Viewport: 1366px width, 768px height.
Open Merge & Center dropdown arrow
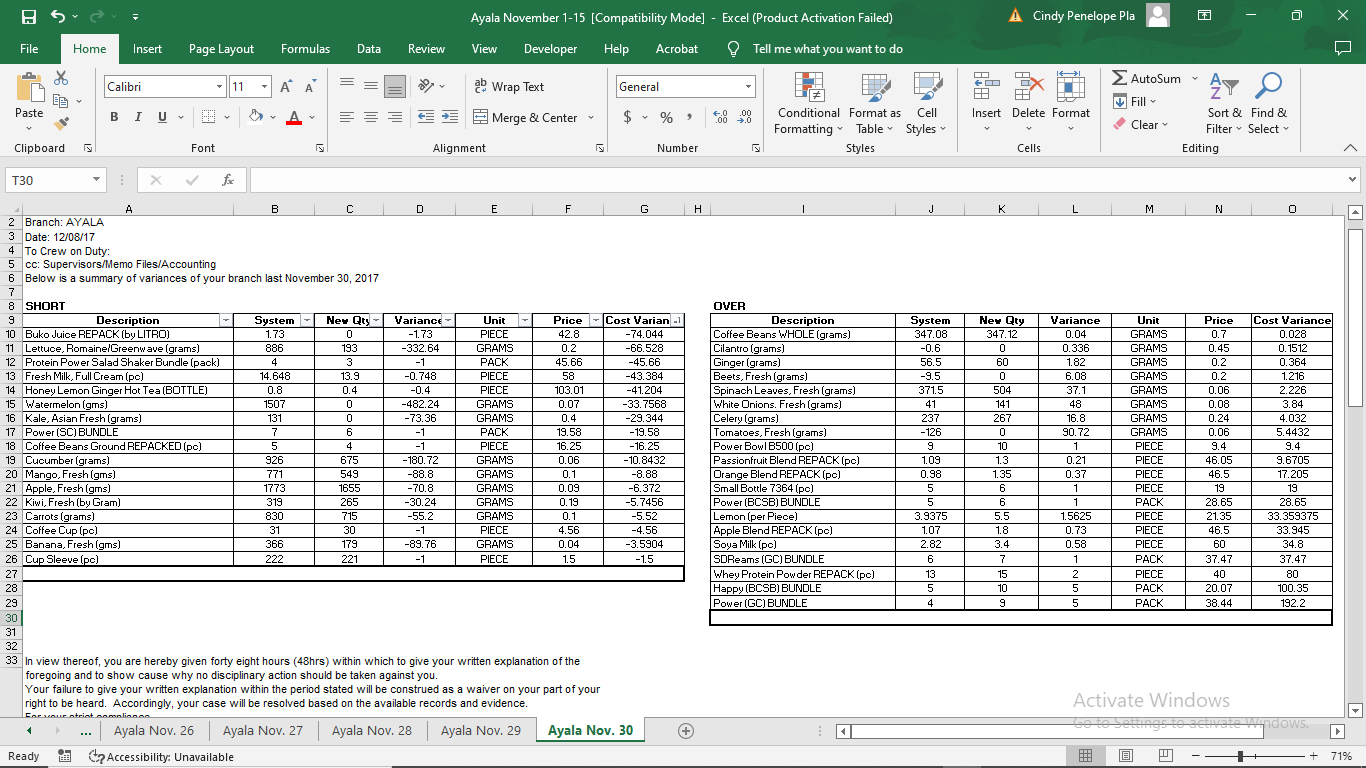pyautogui.click(x=591, y=117)
